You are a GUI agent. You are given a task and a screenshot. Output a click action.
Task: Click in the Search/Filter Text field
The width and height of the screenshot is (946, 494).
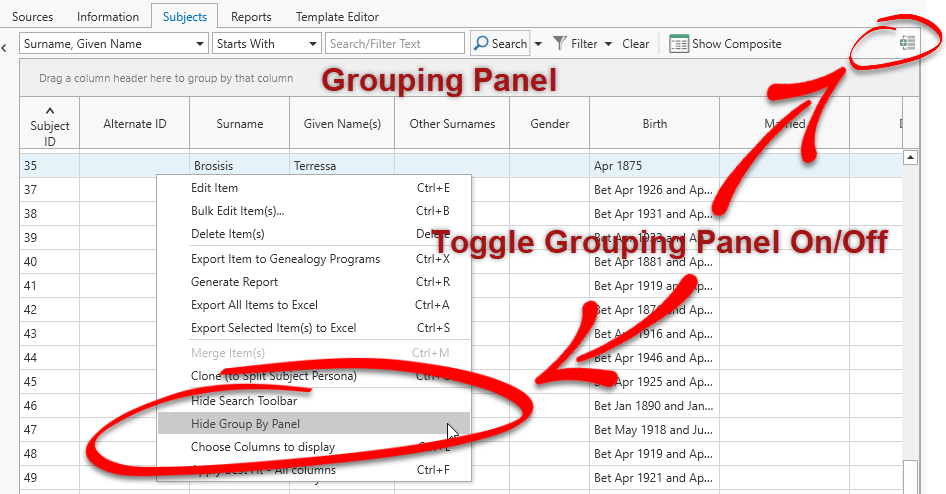395,44
